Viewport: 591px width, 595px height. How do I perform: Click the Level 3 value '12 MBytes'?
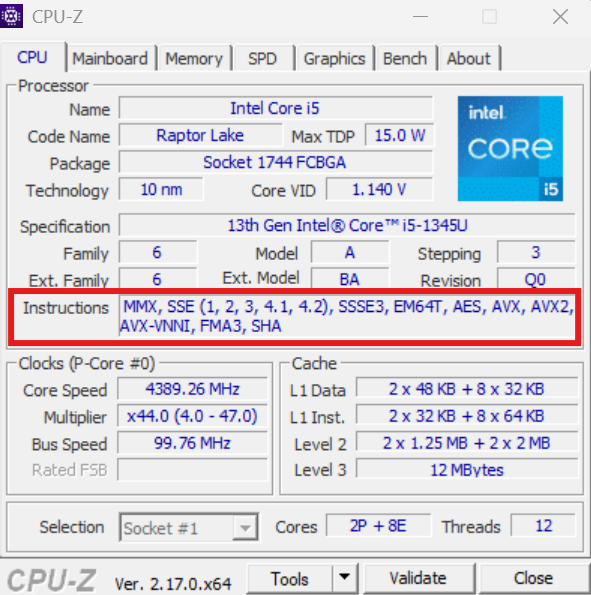[x=467, y=470]
